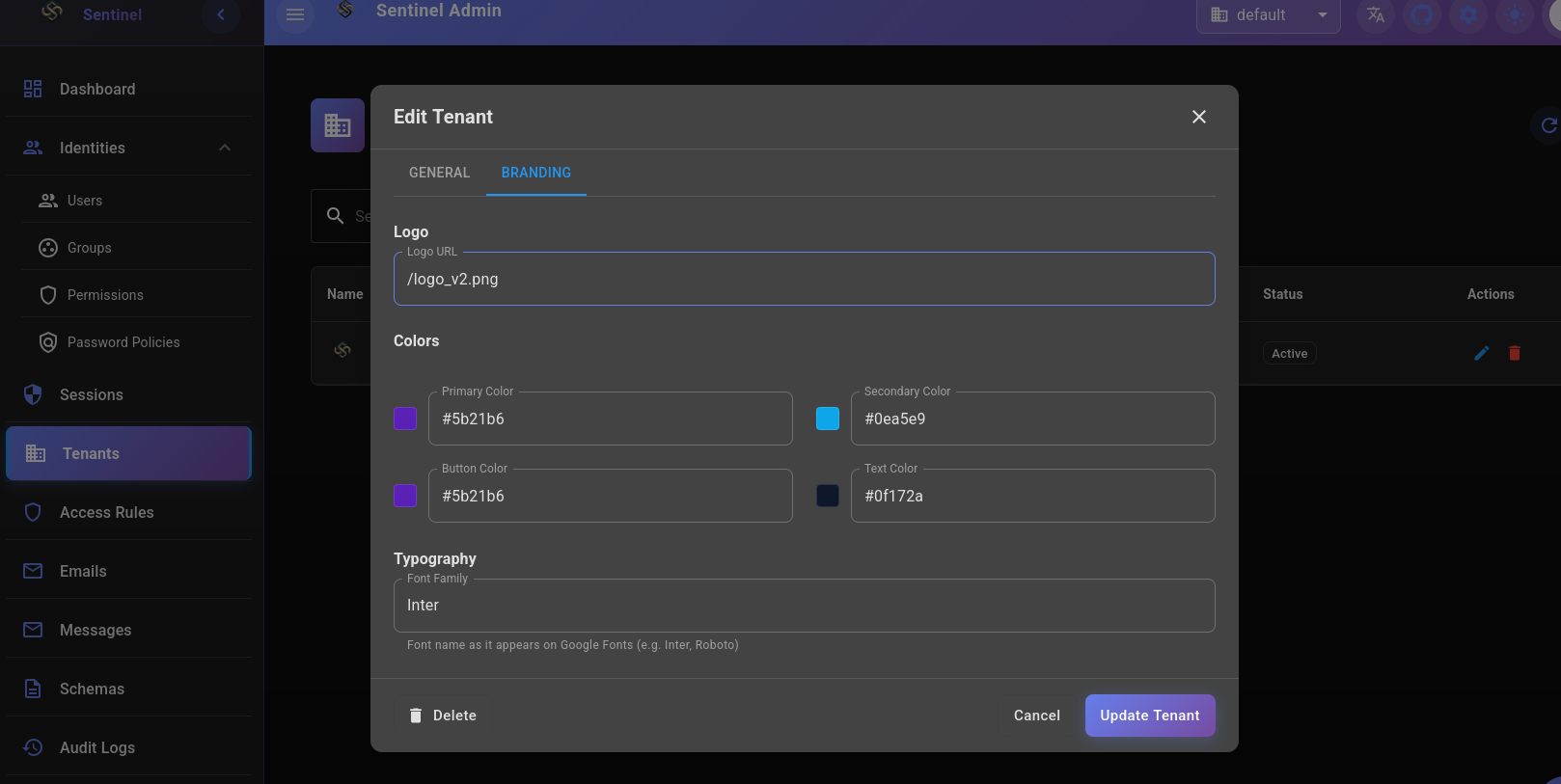This screenshot has height=784, width=1561.
Task: Open Schemas page
Action: pos(128,689)
